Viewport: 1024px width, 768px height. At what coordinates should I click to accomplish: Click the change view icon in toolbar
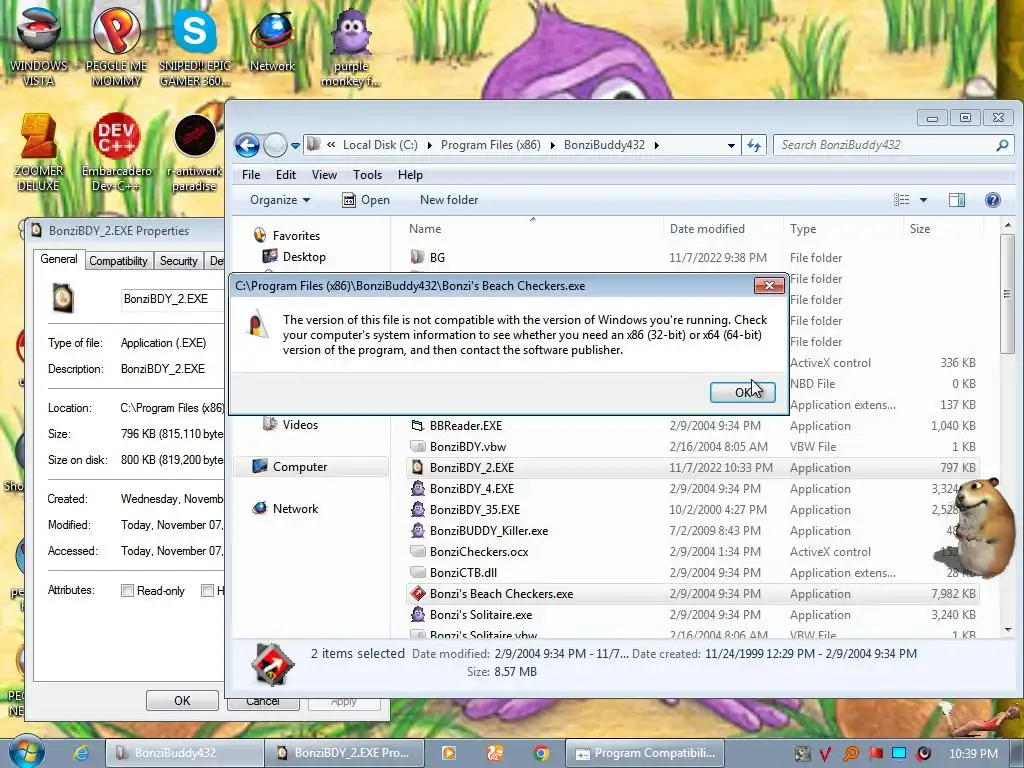[x=901, y=200]
